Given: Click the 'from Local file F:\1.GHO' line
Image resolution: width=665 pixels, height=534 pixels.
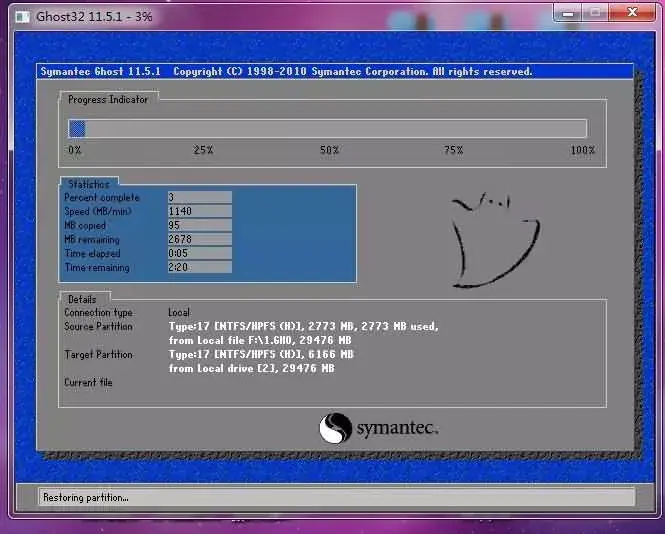Looking at the screenshot, I should pyautogui.click(x=260, y=341).
